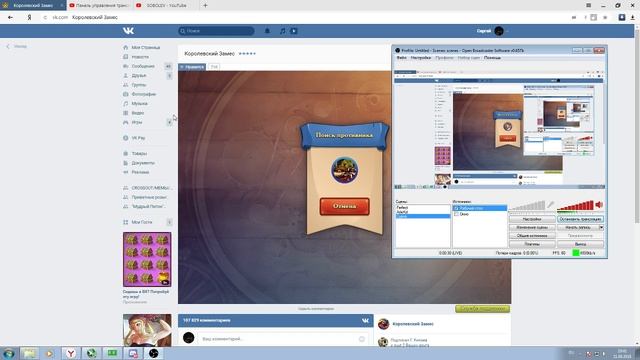Click the green support button below the game
Screen dimensions: 640x360
tap(482, 309)
